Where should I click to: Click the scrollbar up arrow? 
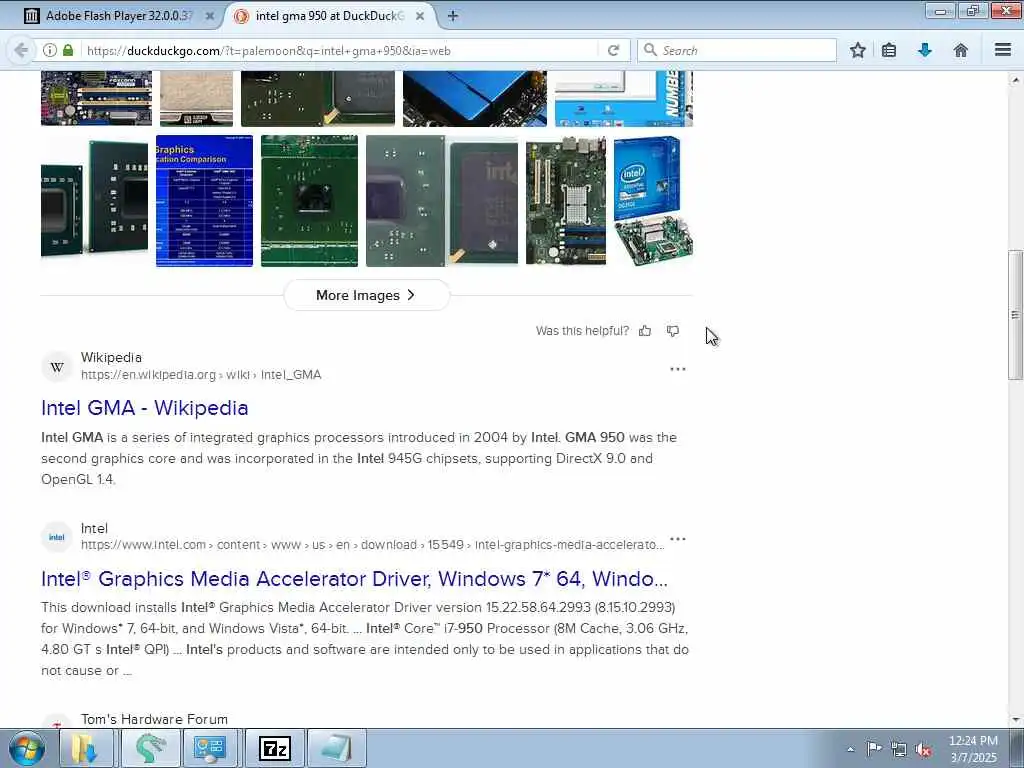(1015, 80)
